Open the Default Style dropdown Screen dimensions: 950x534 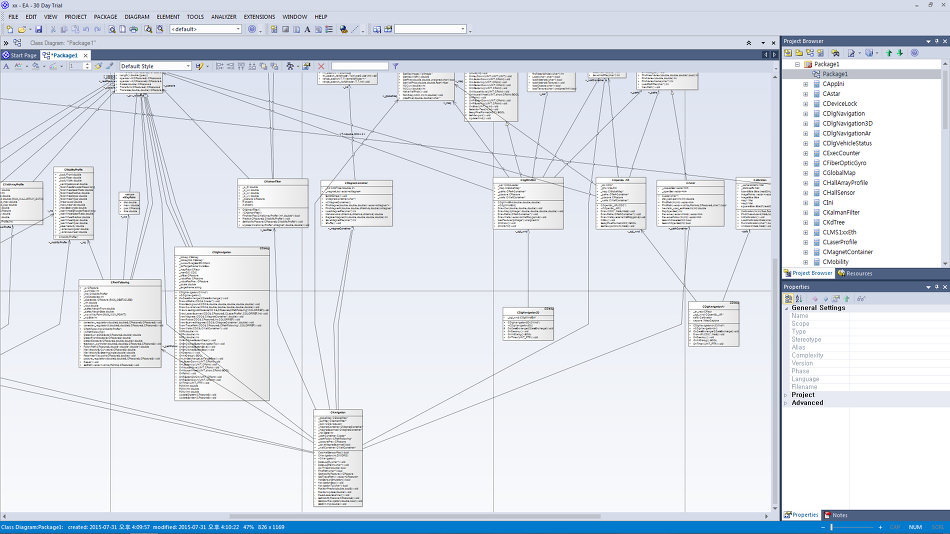click(x=188, y=66)
